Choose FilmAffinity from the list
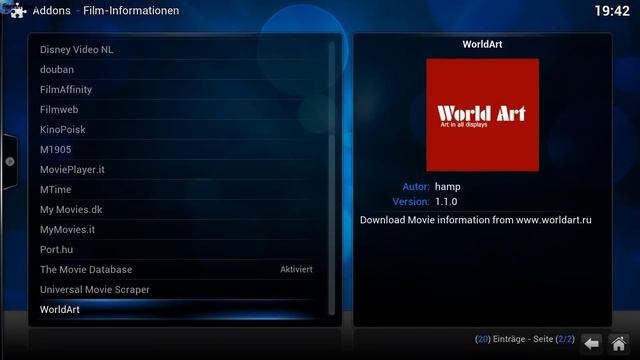Screen dimensions: 640x360 pyautogui.click(x=178, y=89)
